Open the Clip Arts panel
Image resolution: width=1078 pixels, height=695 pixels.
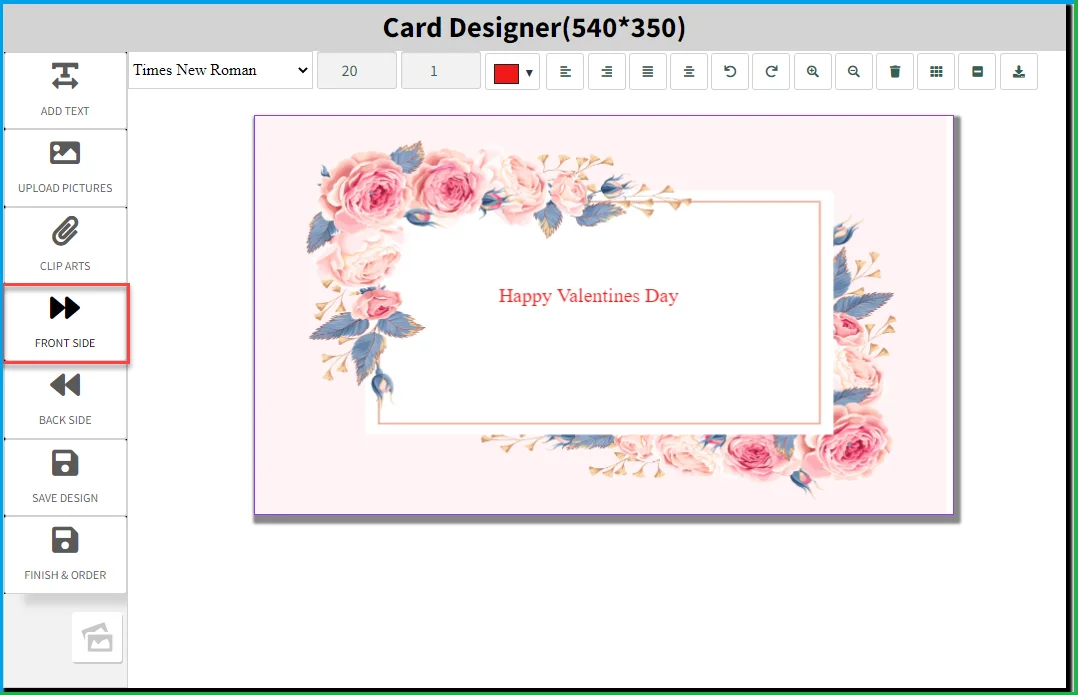click(x=65, y=245)
